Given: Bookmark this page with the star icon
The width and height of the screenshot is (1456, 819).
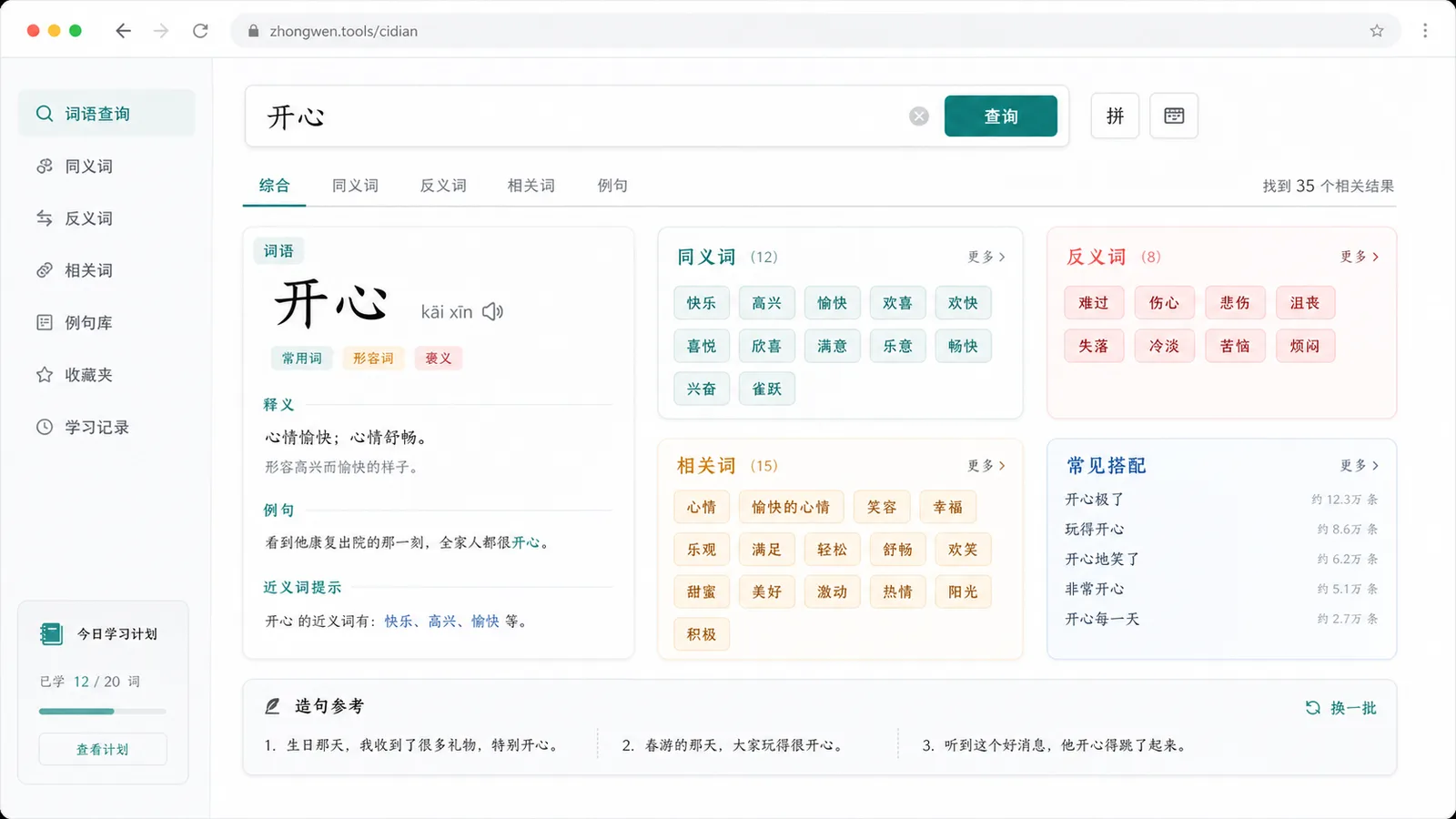Looking at the screenshot, I should pyautogui.click(x=1377, y=31).
